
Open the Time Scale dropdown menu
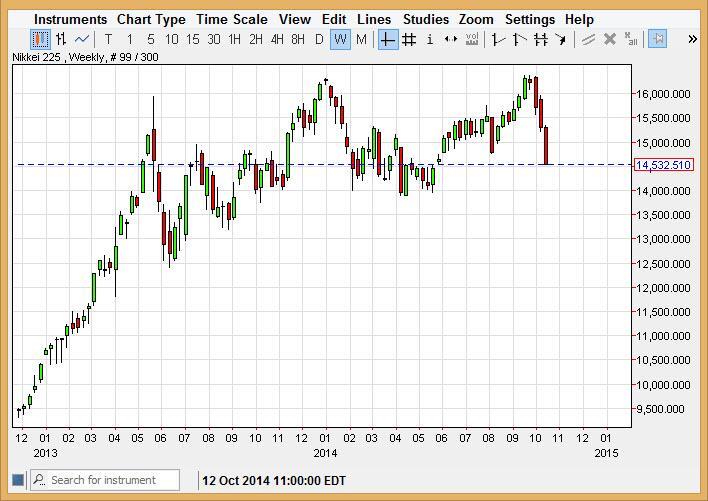tap(231, 19)
